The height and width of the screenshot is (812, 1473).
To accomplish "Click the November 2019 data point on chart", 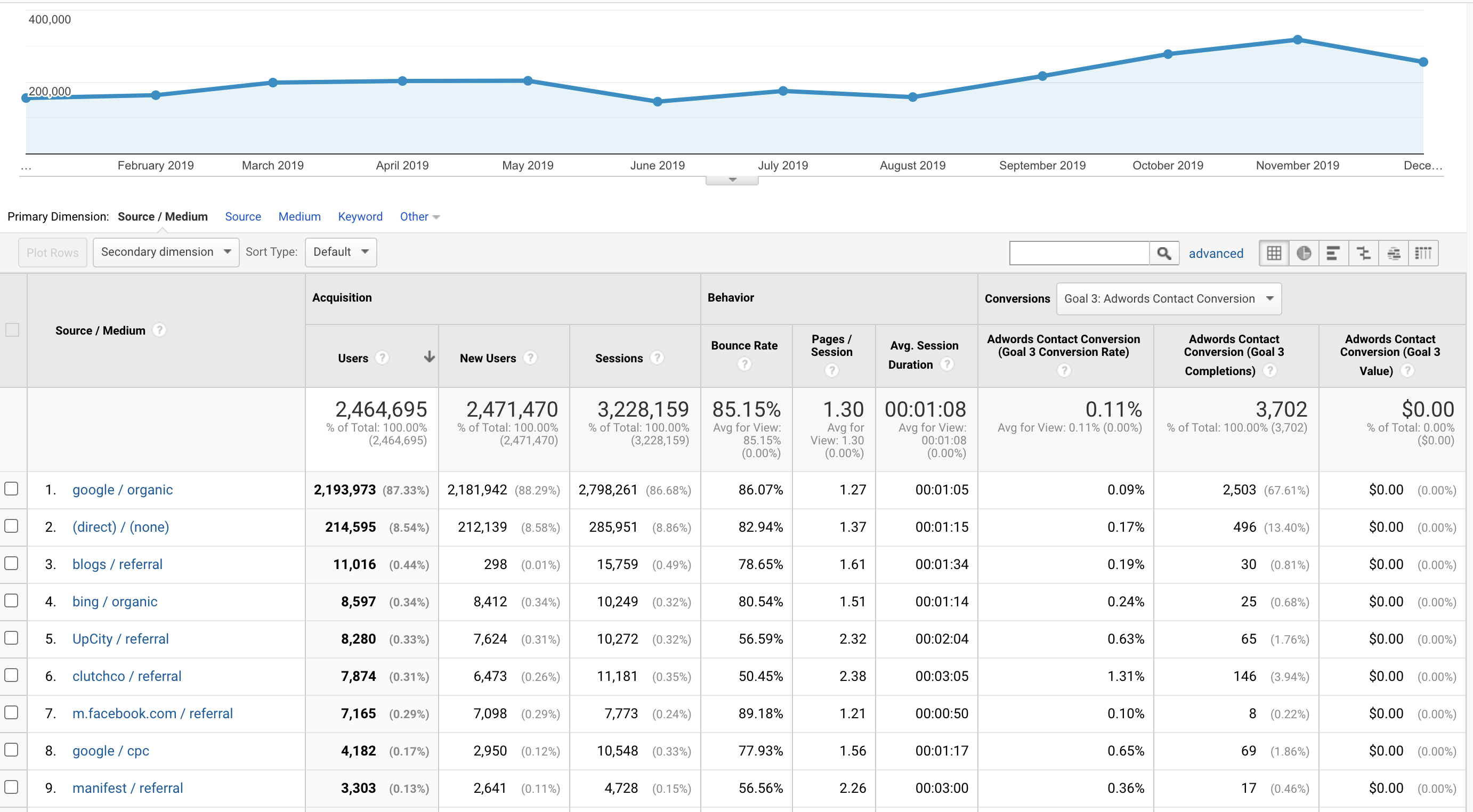I will click(1298, 39).
